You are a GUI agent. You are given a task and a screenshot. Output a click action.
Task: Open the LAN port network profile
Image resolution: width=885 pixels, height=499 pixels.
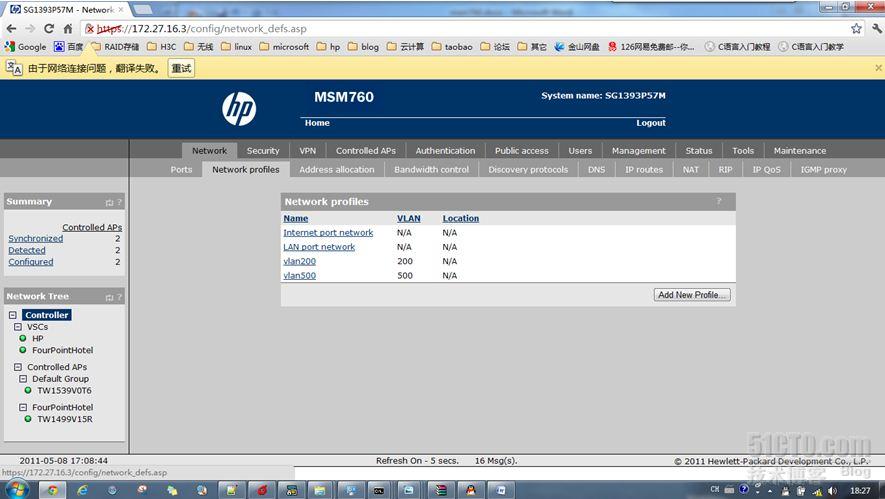(319, 247)
